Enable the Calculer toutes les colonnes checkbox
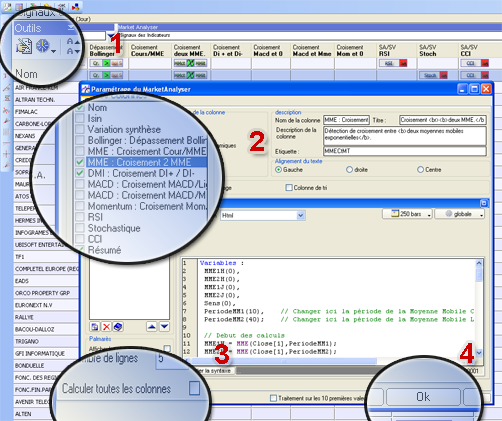 [194, 388]
